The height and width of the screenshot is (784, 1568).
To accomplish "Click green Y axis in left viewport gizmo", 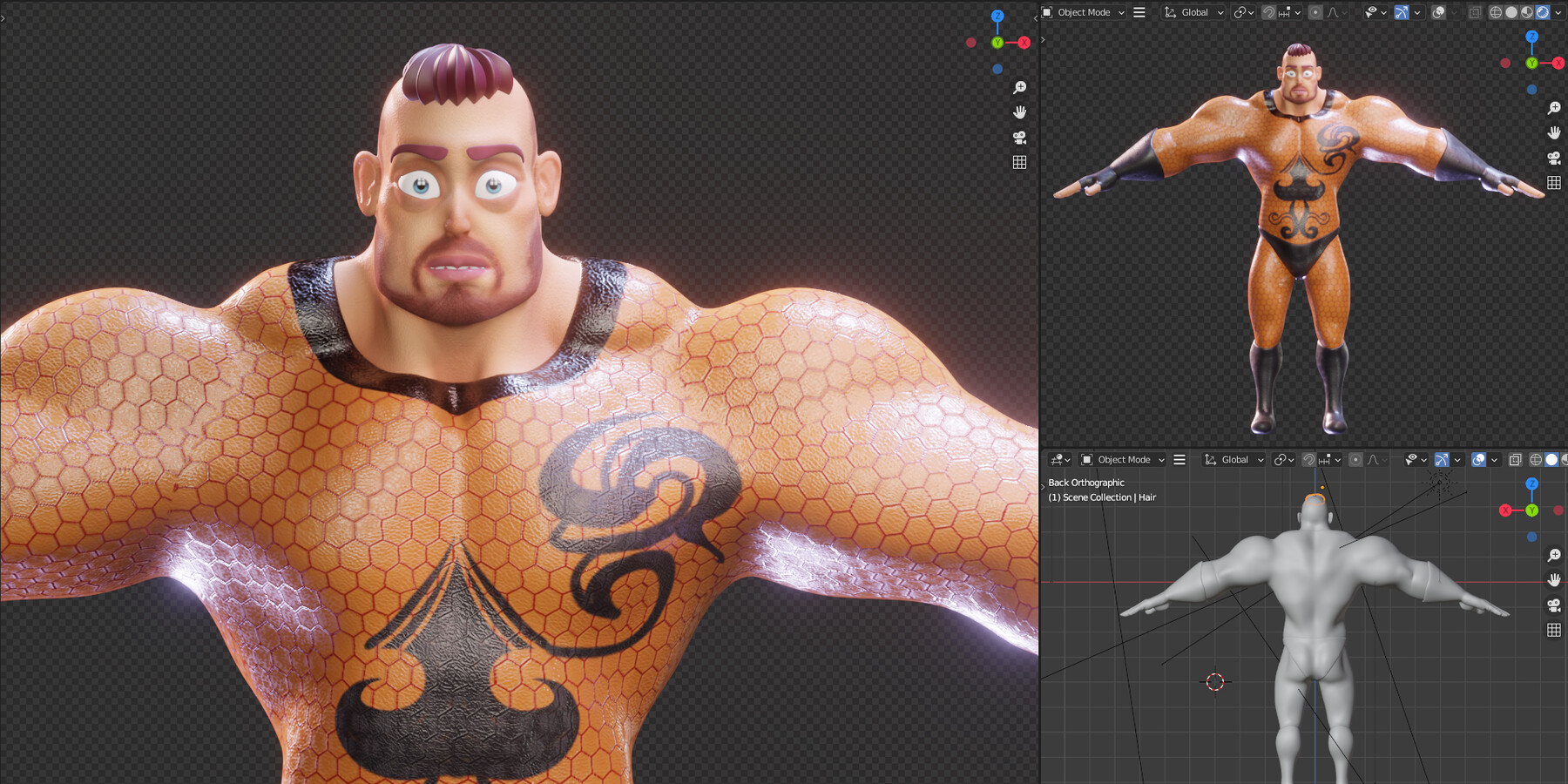I will click(997, 43).
